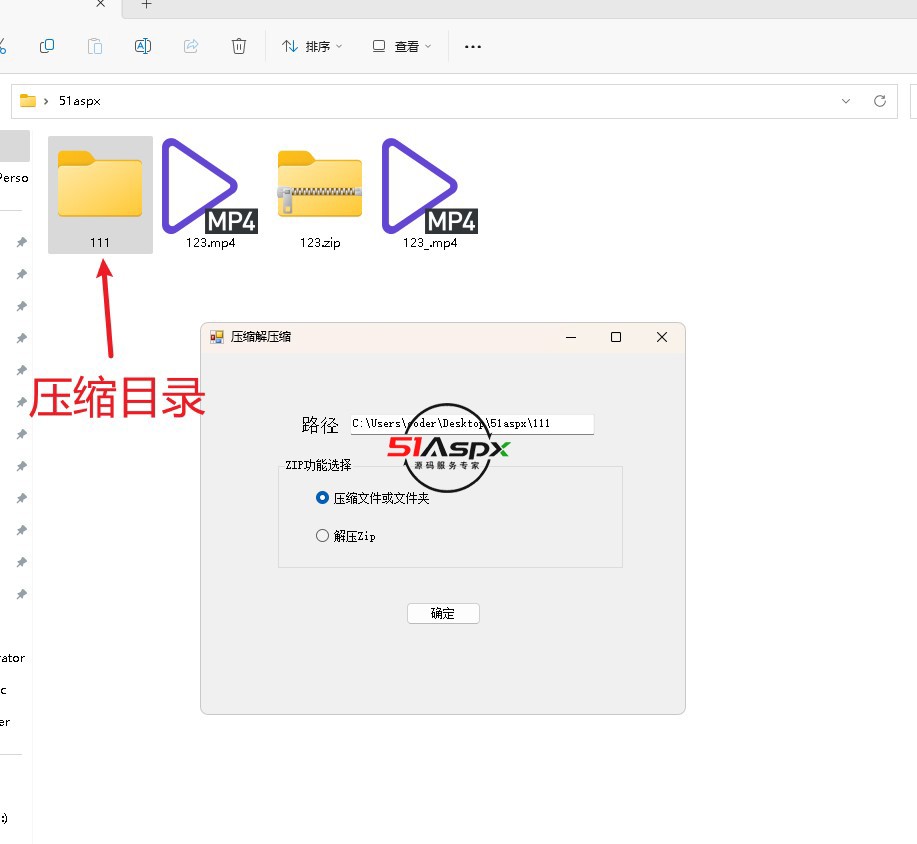Expand the address bar history chevron
Screen dimensions: 917x844
pyautogui.click(x=846, y=101)
